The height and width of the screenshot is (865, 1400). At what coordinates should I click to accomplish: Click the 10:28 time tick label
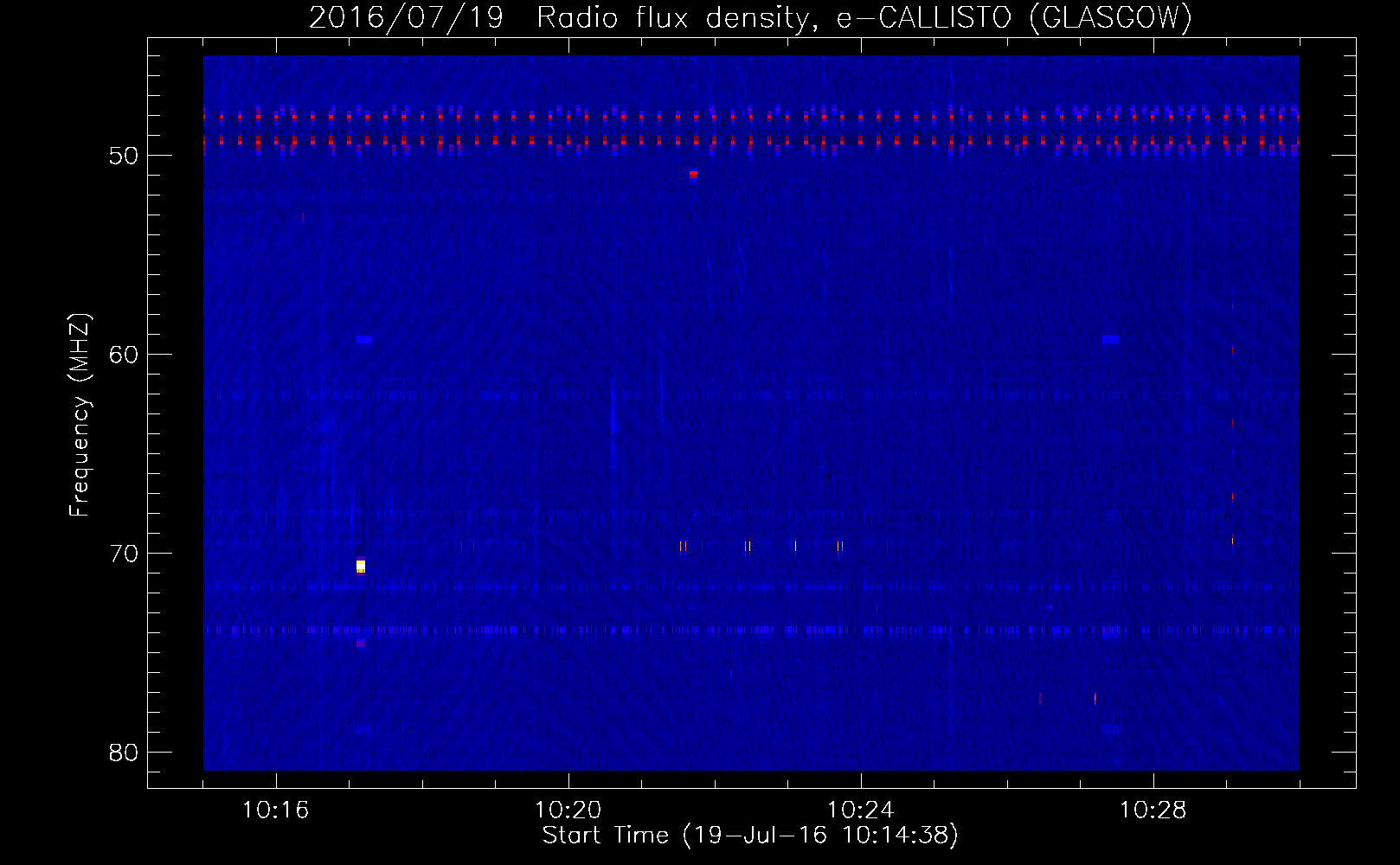1153,811
